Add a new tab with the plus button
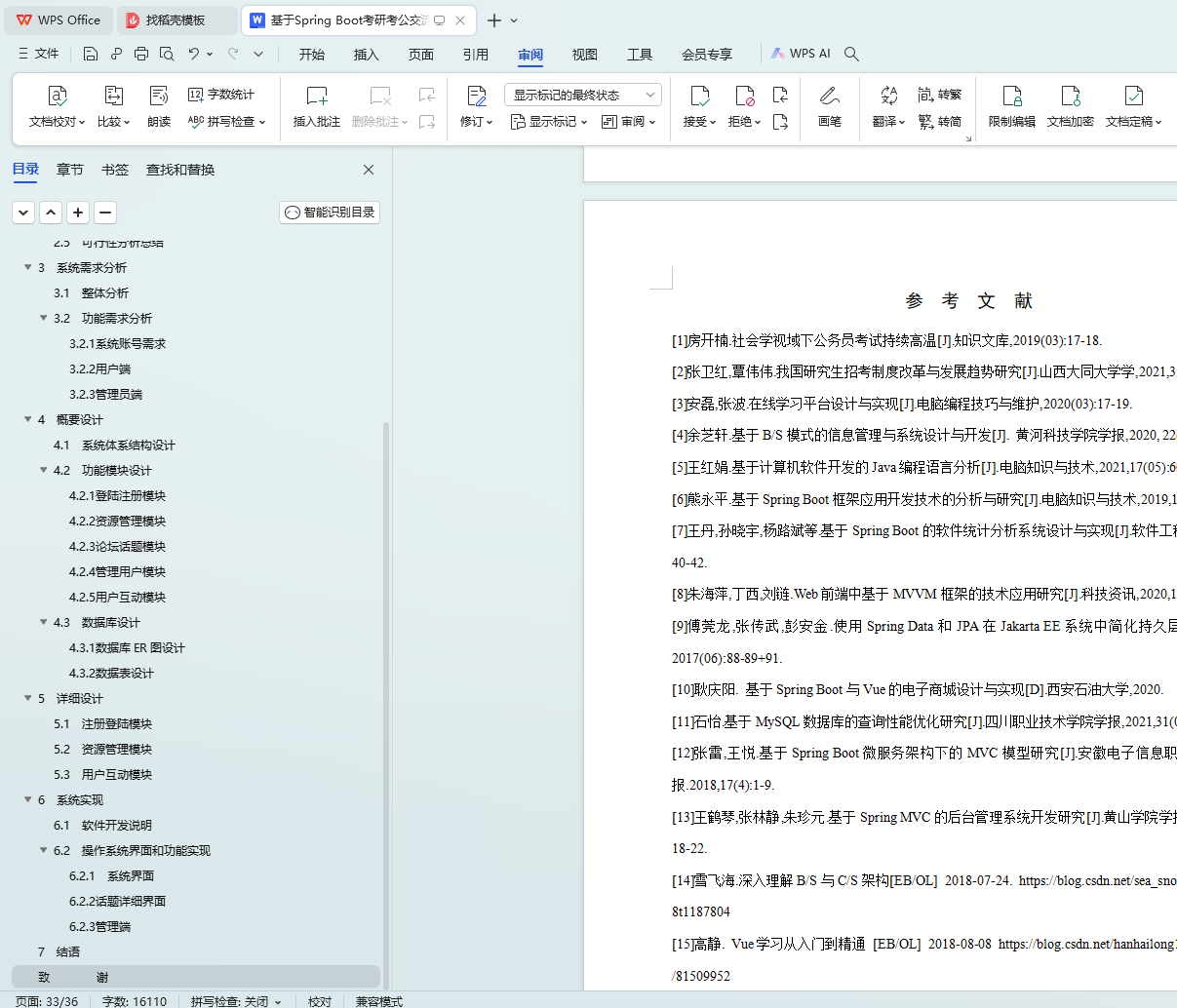 [x=494, y=20]
